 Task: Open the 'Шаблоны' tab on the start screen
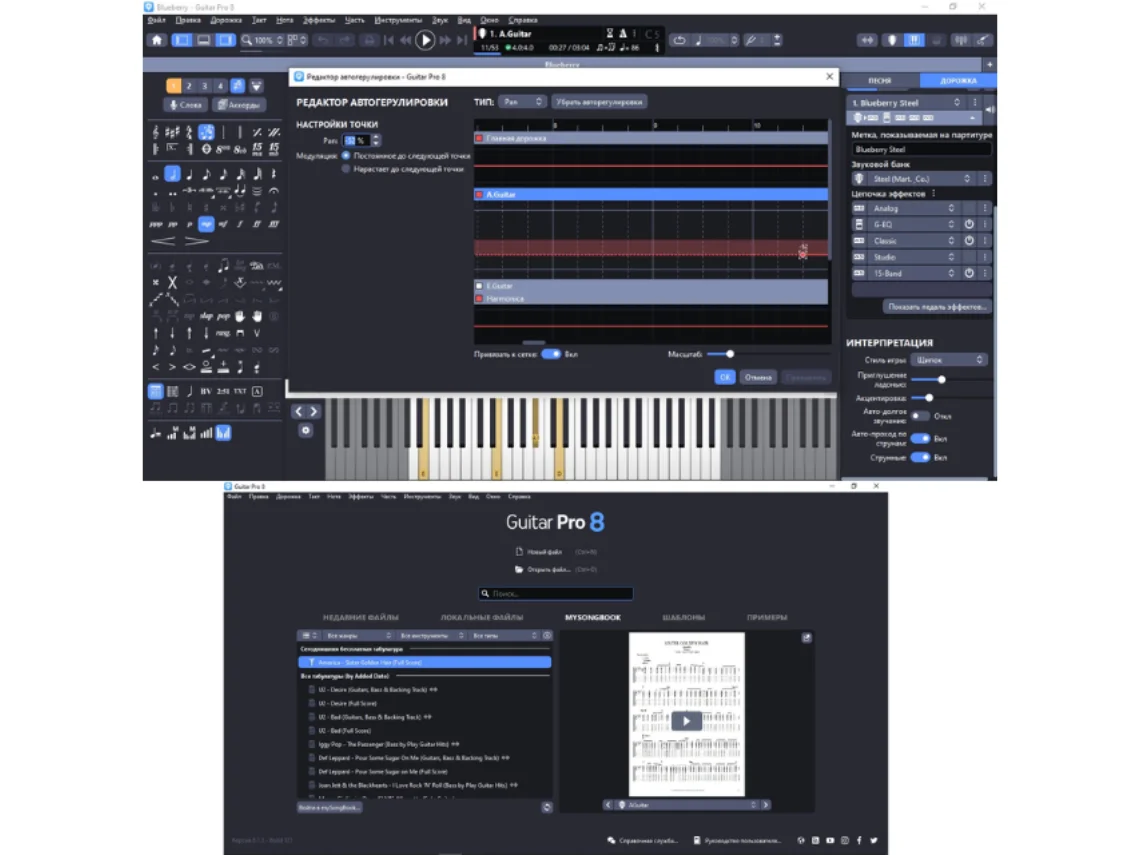(685, 617)
